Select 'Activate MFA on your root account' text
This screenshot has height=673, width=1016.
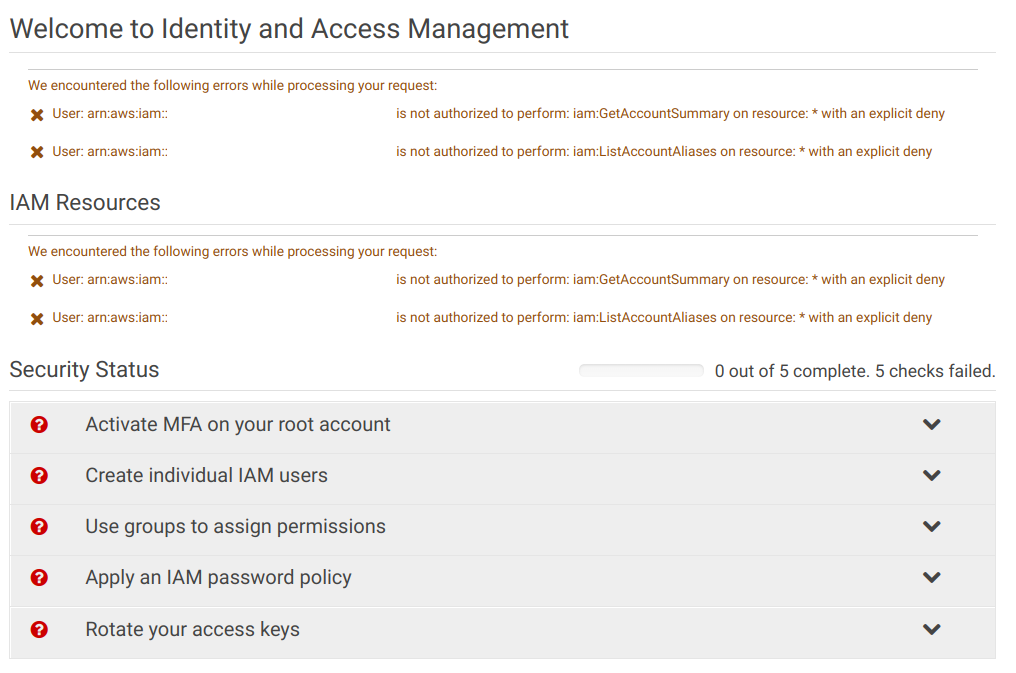[x=238, y=424]
